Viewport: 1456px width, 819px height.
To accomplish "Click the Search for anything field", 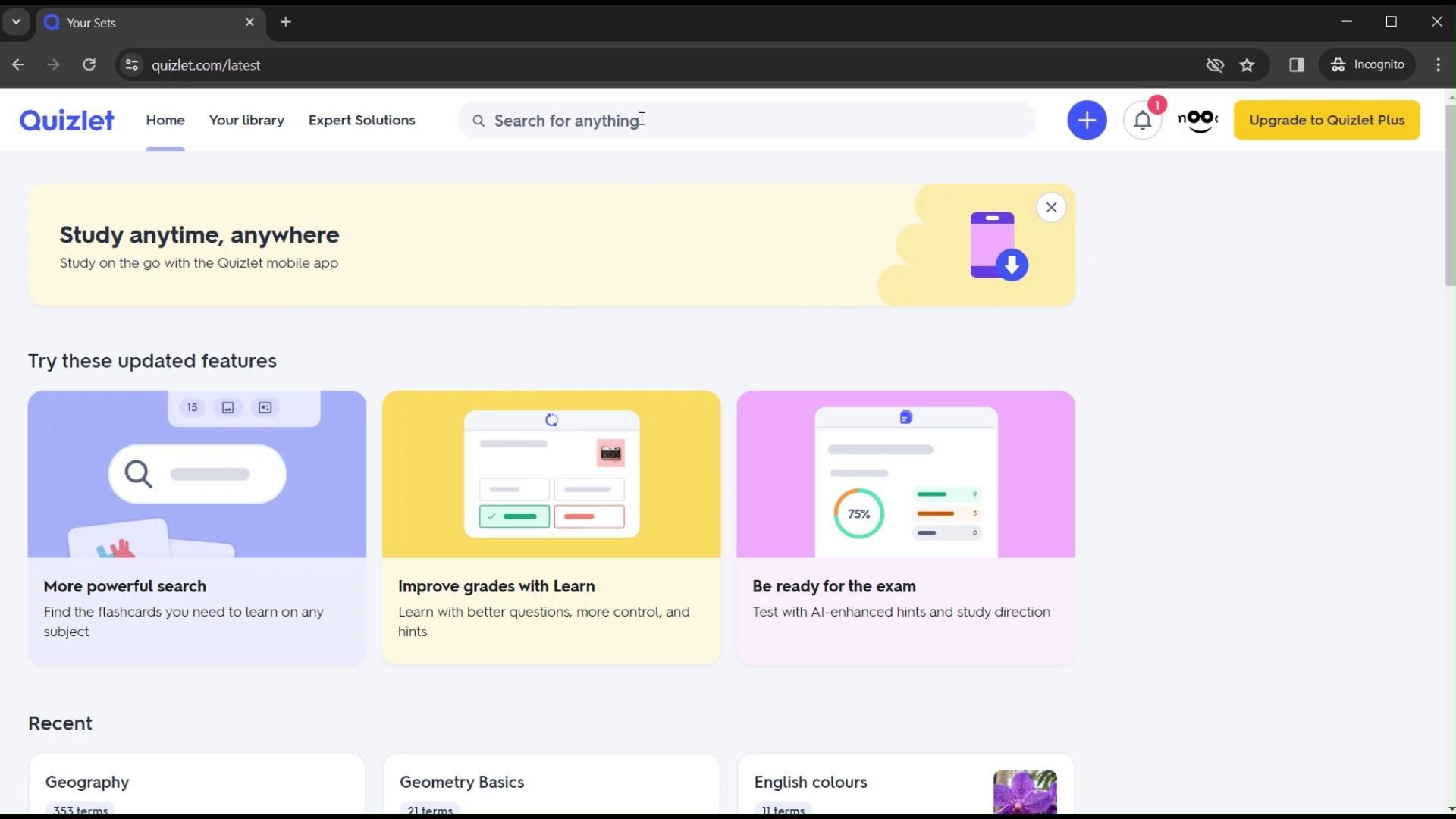I will pos(747,121).
